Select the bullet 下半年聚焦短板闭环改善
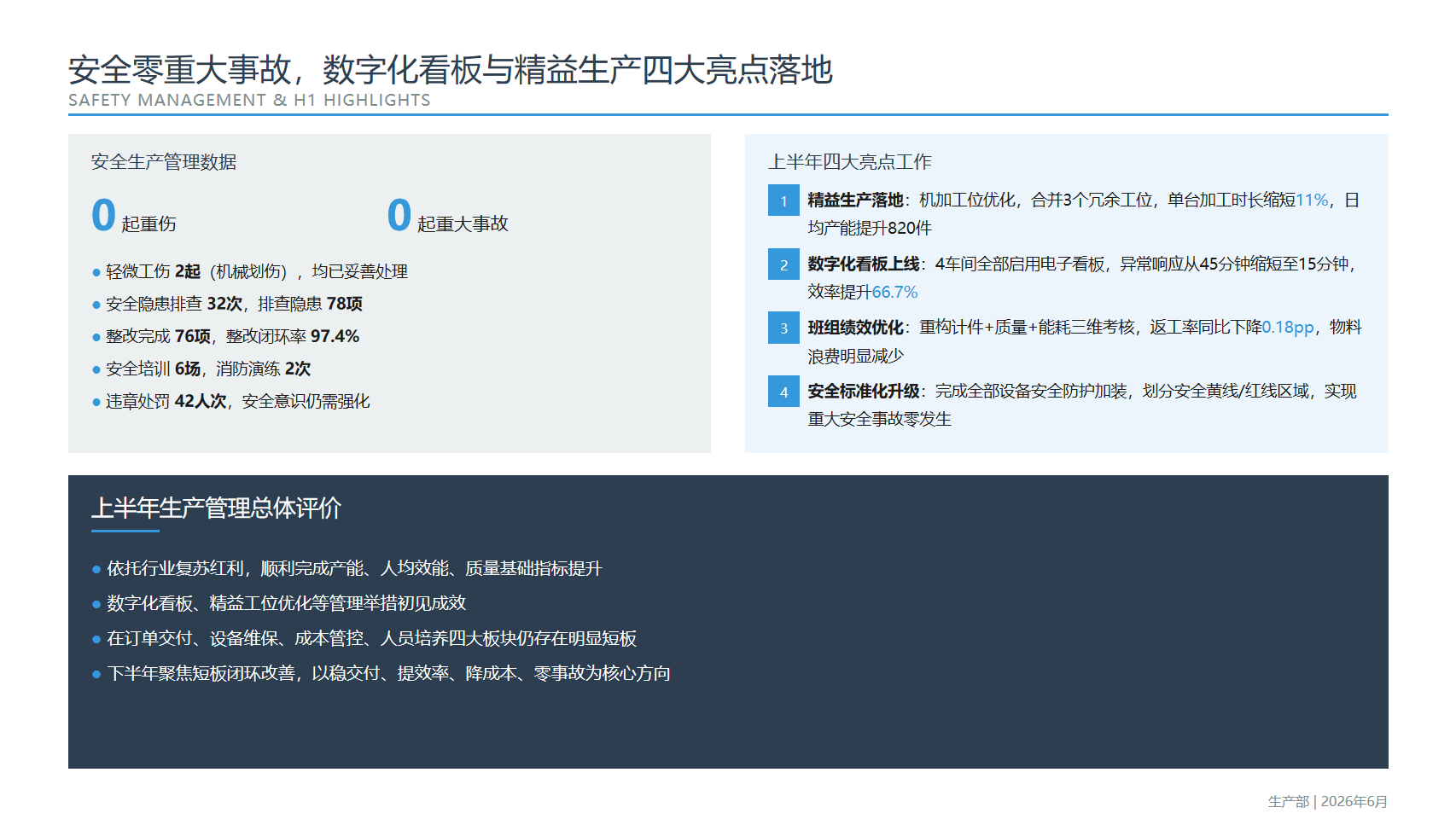 381,673
